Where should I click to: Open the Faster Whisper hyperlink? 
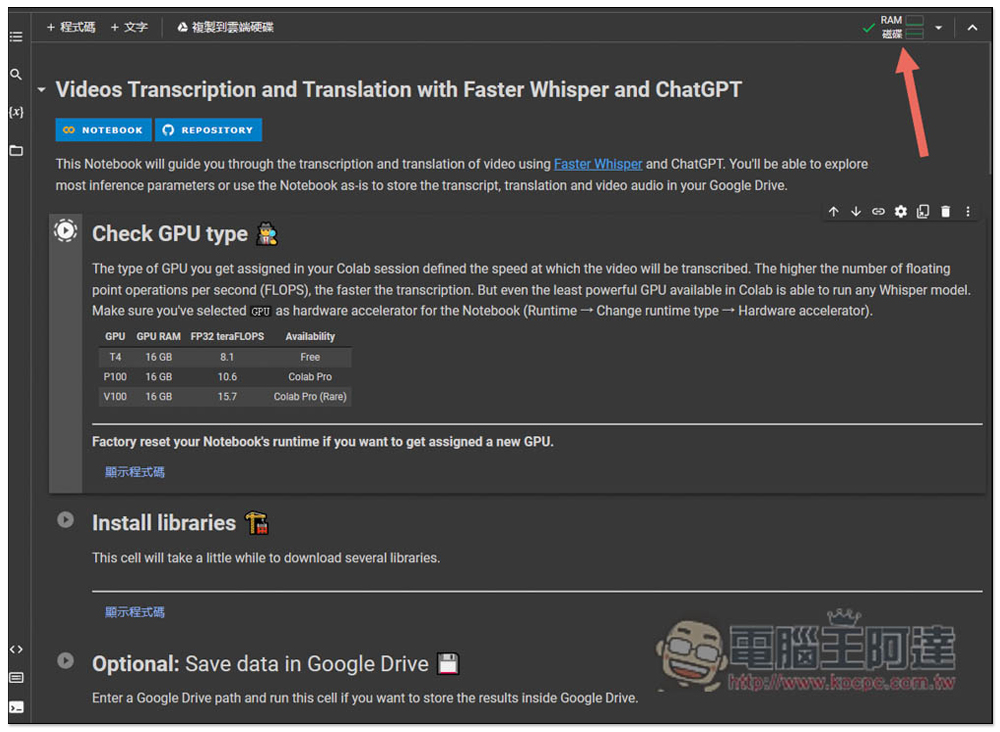[x=598, y=164]
